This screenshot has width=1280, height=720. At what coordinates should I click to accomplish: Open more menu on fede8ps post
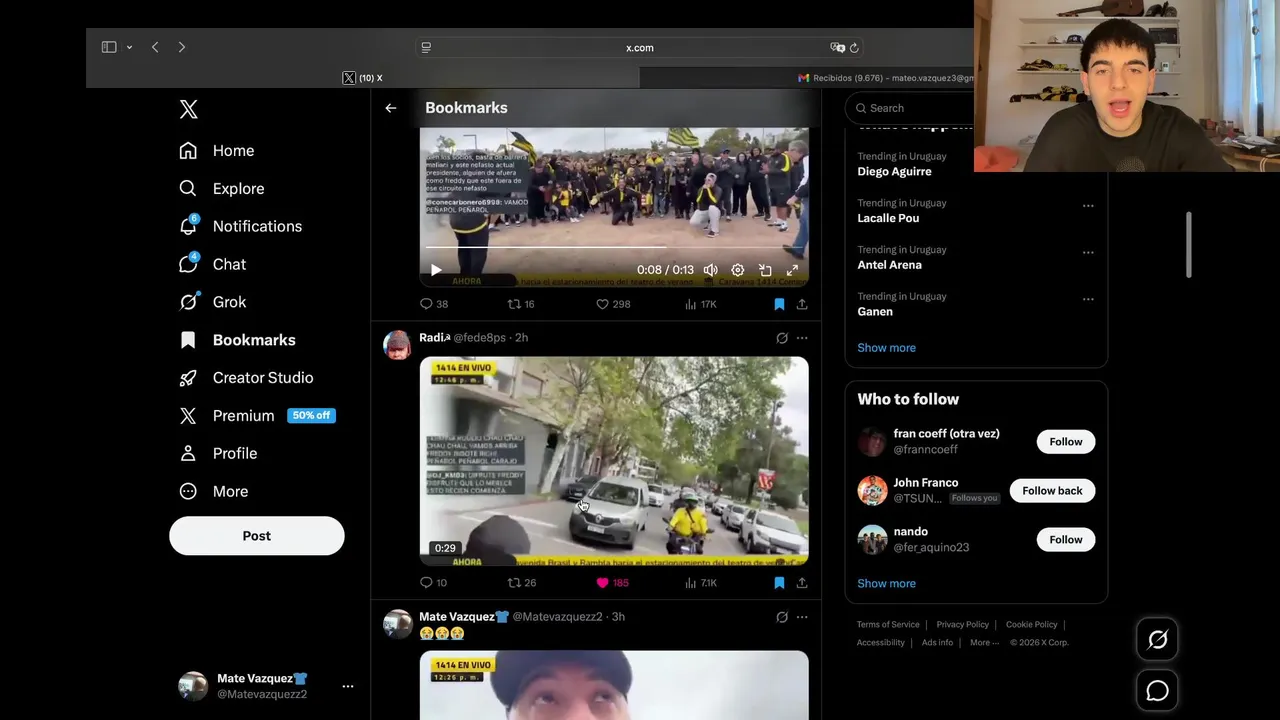click(802, 338)
